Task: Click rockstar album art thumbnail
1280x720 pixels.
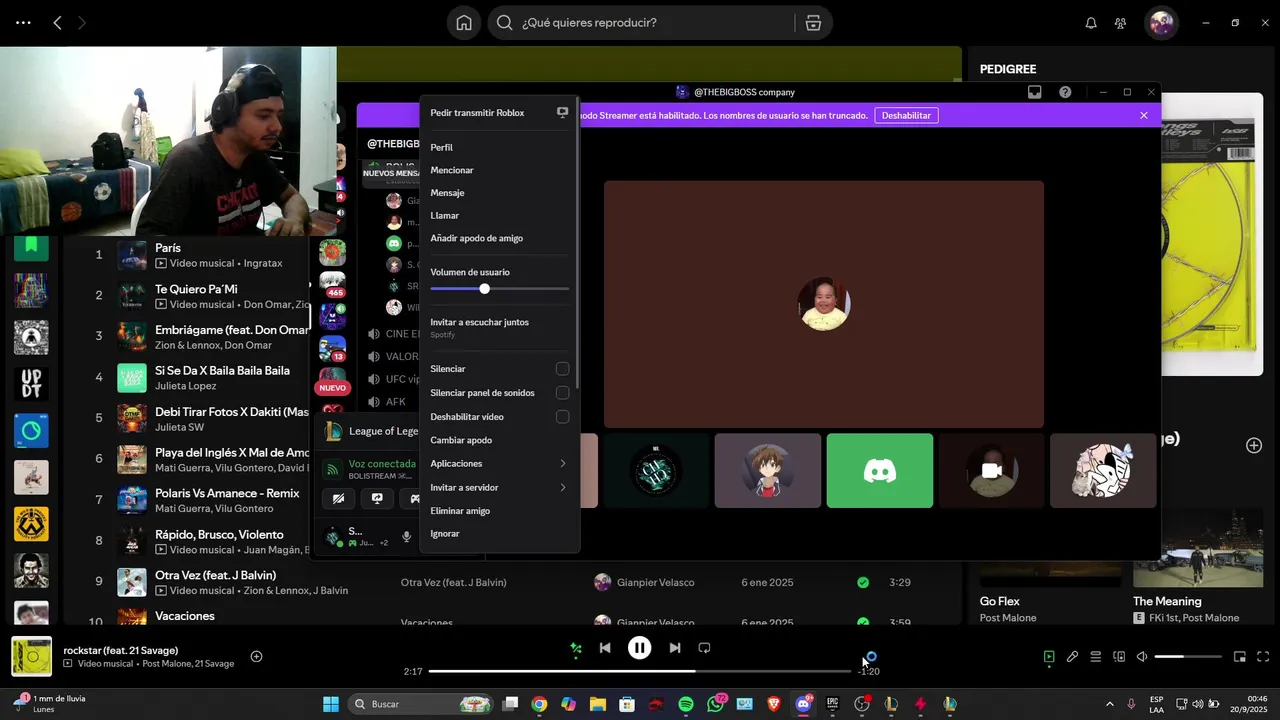Action: pos(32,656)
